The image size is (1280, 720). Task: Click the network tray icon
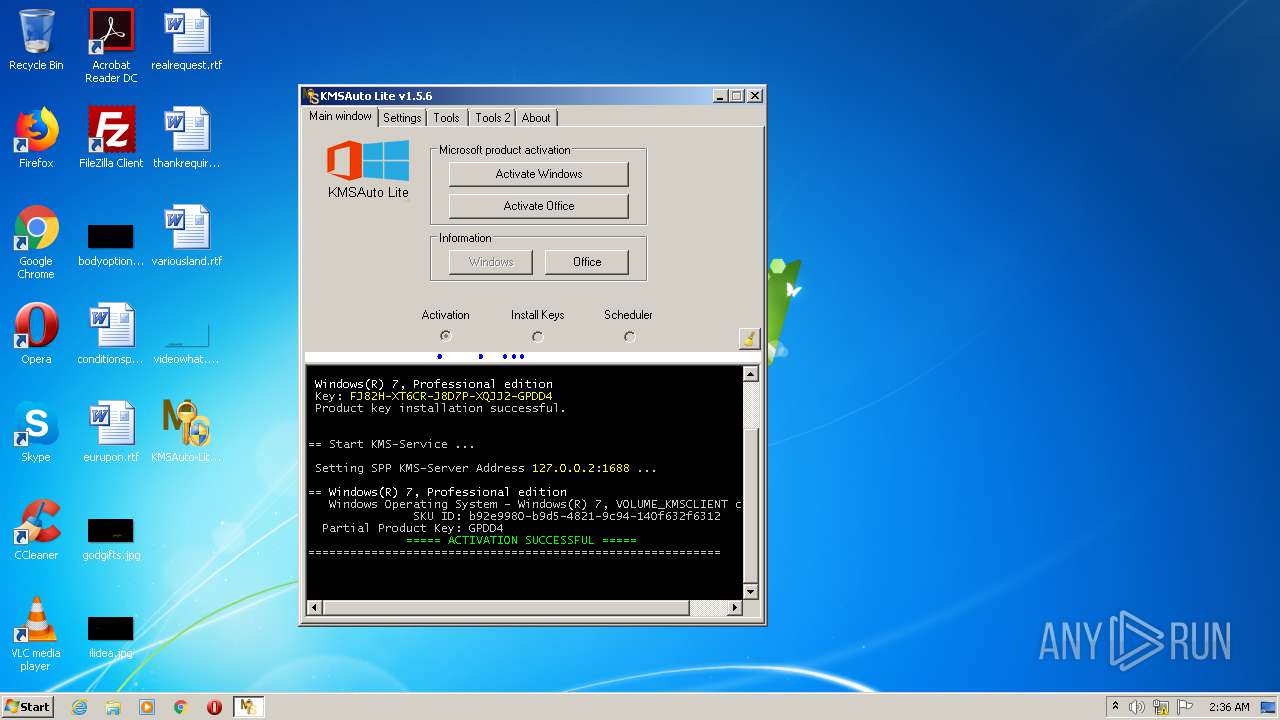click(x=1161, y=707)
